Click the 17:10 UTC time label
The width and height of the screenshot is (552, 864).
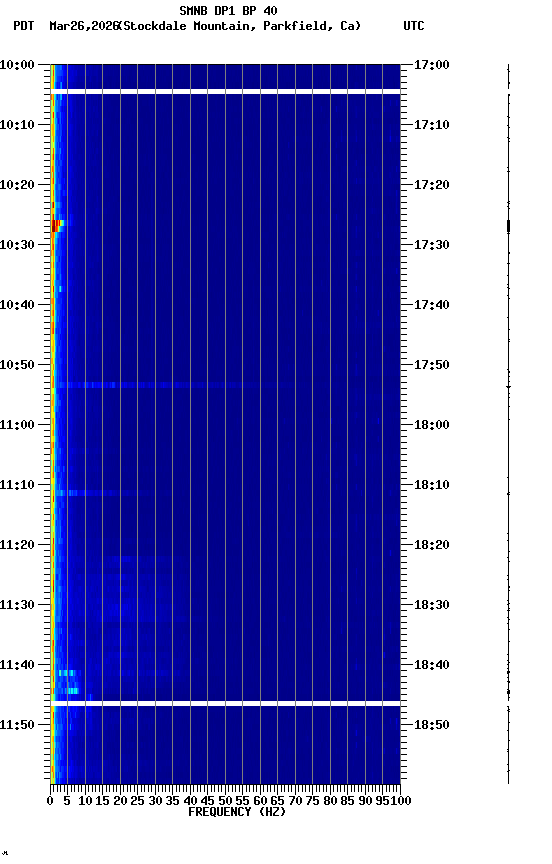click(432, 125)
